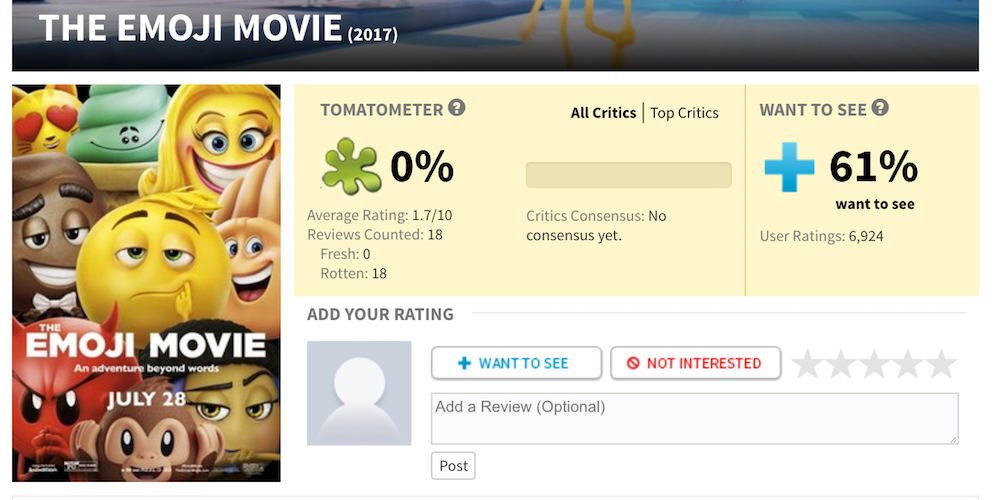Switch to the All Critics tab

click(x=603, y=113)
